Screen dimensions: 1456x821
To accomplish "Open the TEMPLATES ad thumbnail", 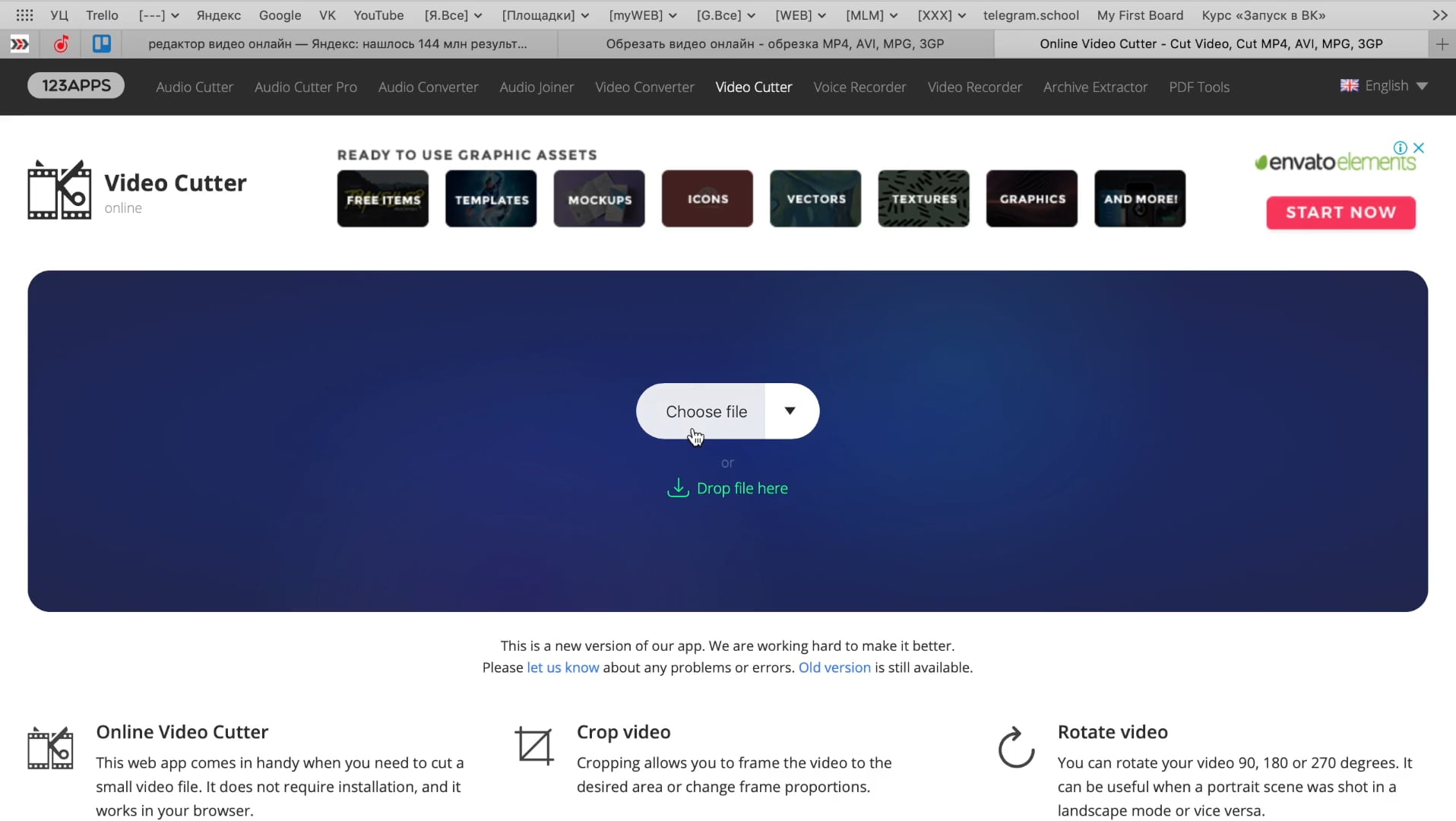I will point(491,198).
